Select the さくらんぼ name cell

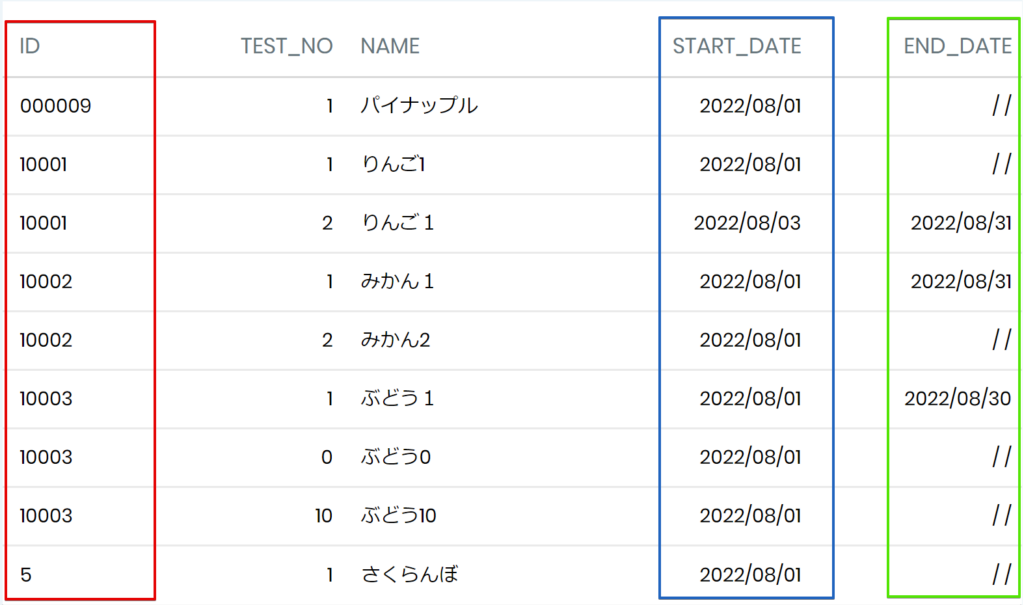410,575
